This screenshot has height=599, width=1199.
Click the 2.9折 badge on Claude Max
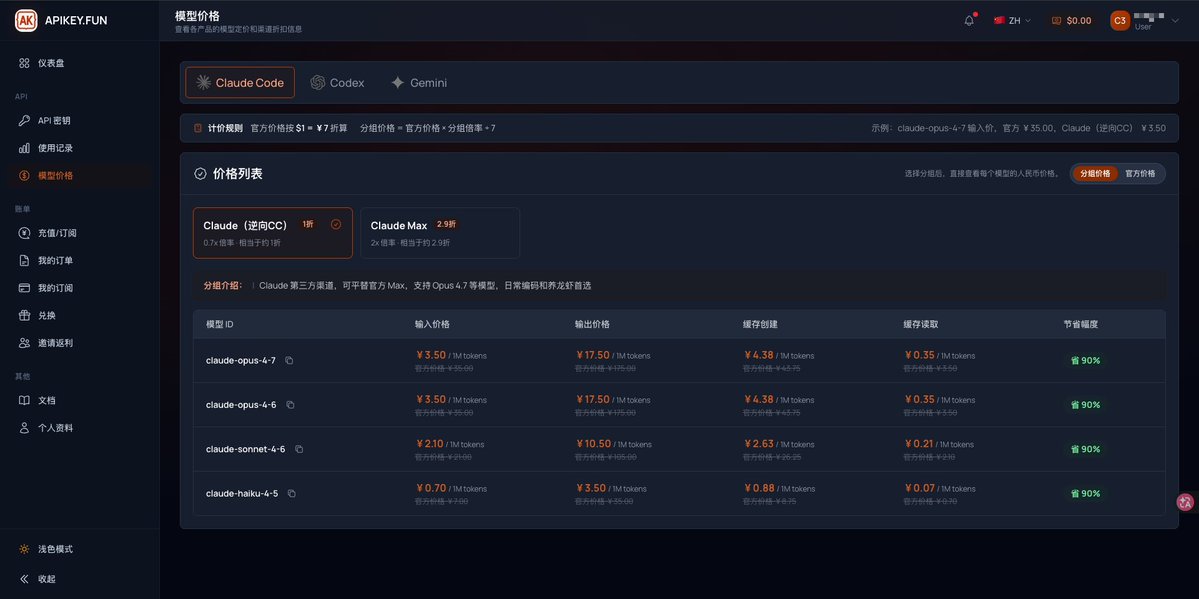(x=445, y=224)
